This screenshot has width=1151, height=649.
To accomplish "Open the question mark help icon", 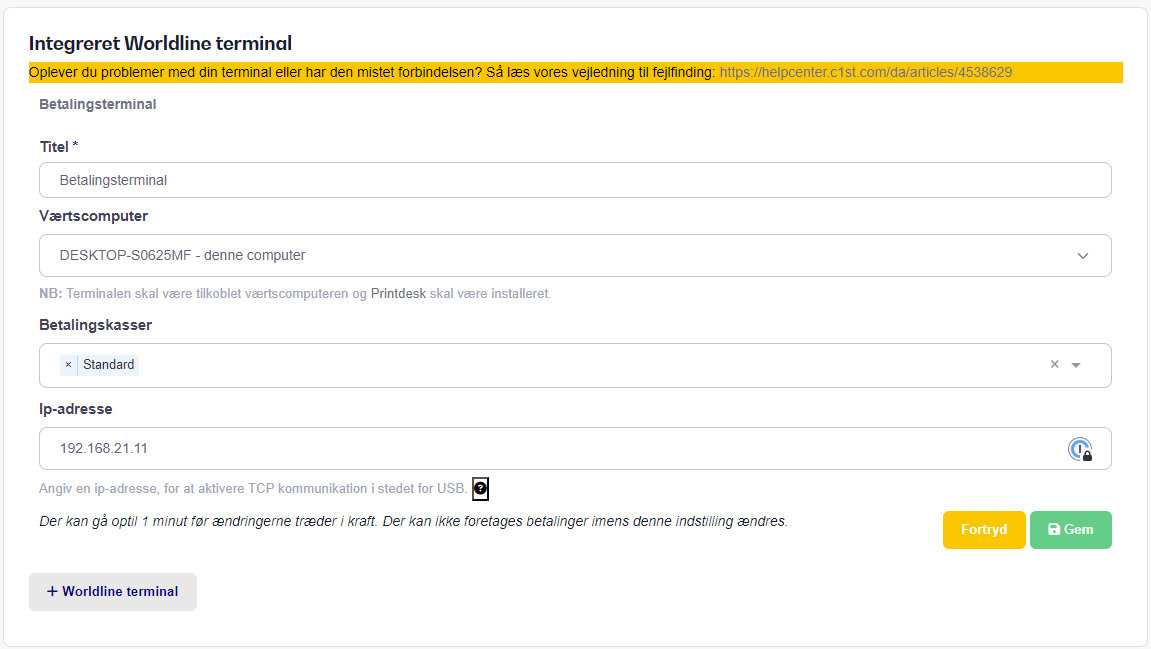I will (x=480, y=489).
